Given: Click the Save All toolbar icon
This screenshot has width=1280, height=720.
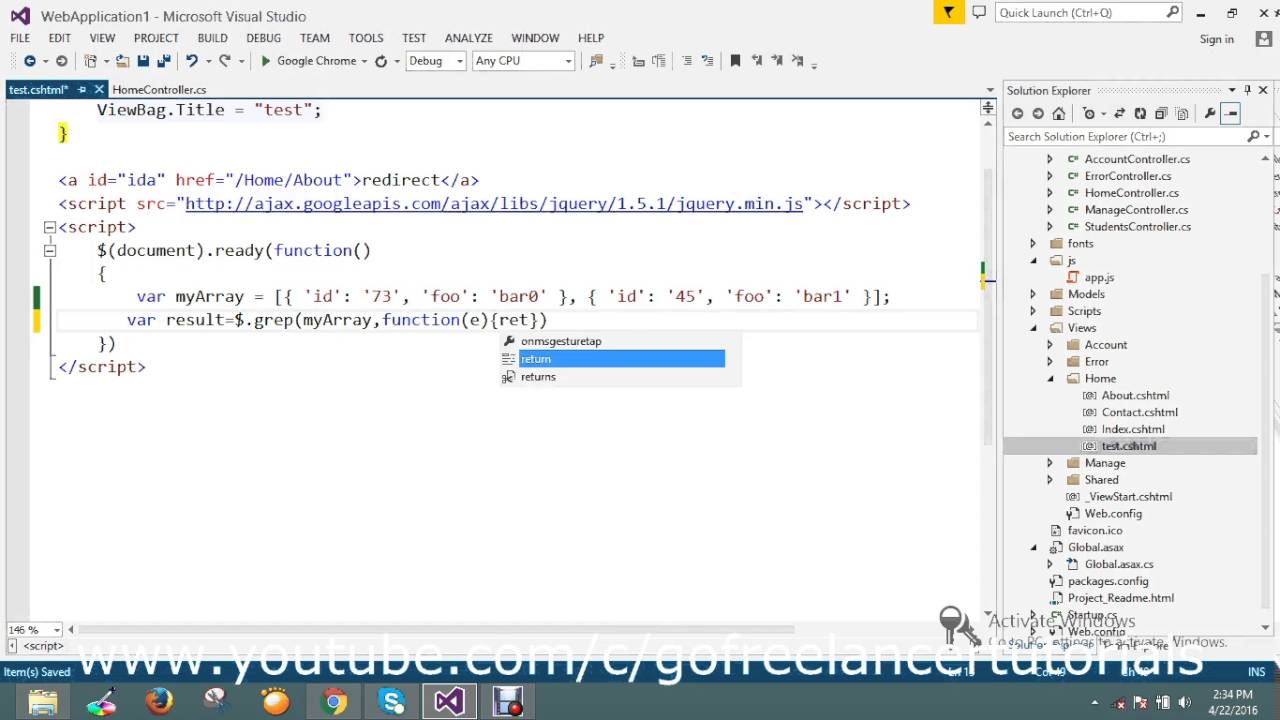Looking at the screenshot, I should [164, 61].
